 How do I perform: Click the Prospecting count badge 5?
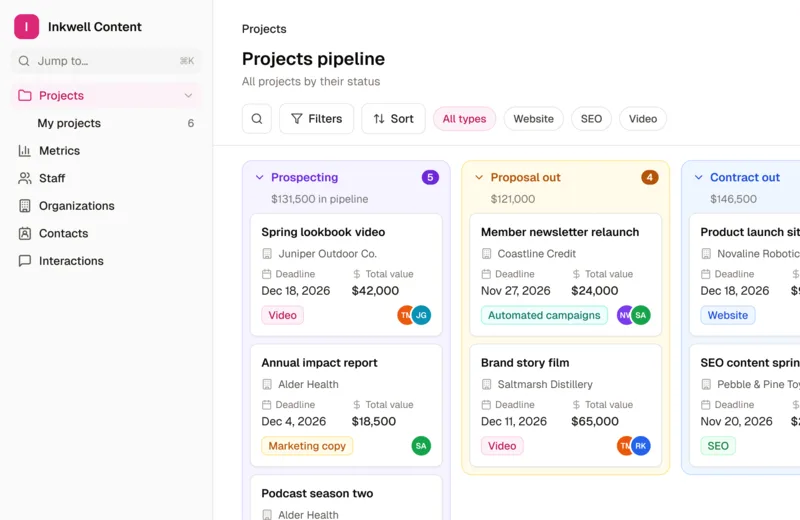coord(430,178)
